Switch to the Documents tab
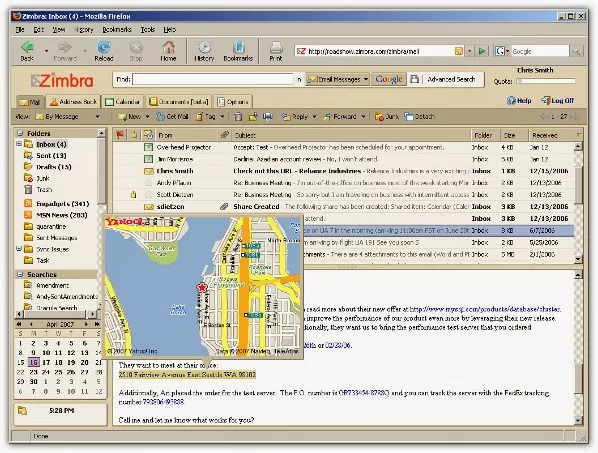Image resolution: width=598 pixels, height=453 pixels. coord(178,102)
